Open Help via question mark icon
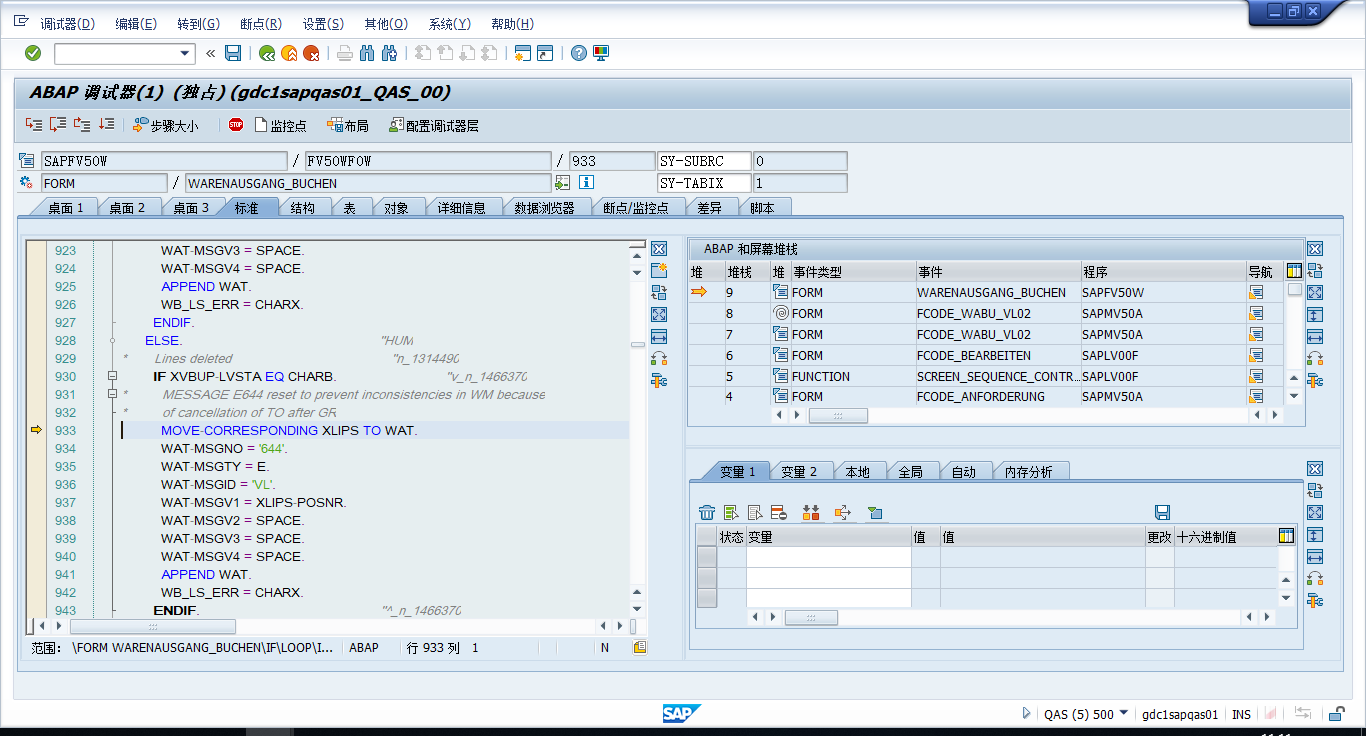1366x736 pixels. click(x=578, y=53)
